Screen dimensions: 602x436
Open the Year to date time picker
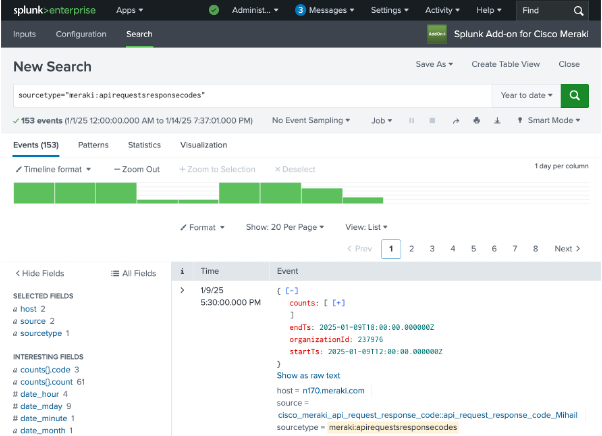(526, 95)
